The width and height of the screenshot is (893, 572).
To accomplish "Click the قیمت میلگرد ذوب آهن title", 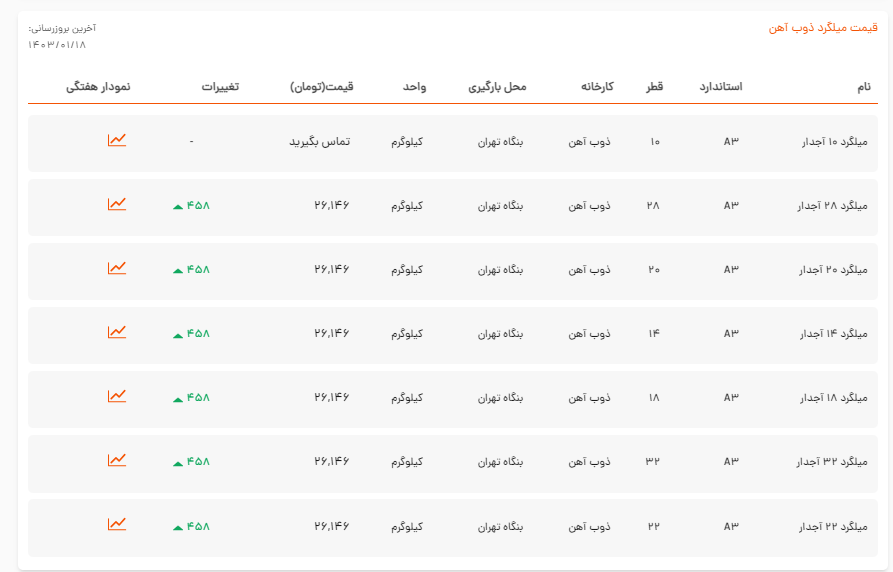I will coord(822,28).
